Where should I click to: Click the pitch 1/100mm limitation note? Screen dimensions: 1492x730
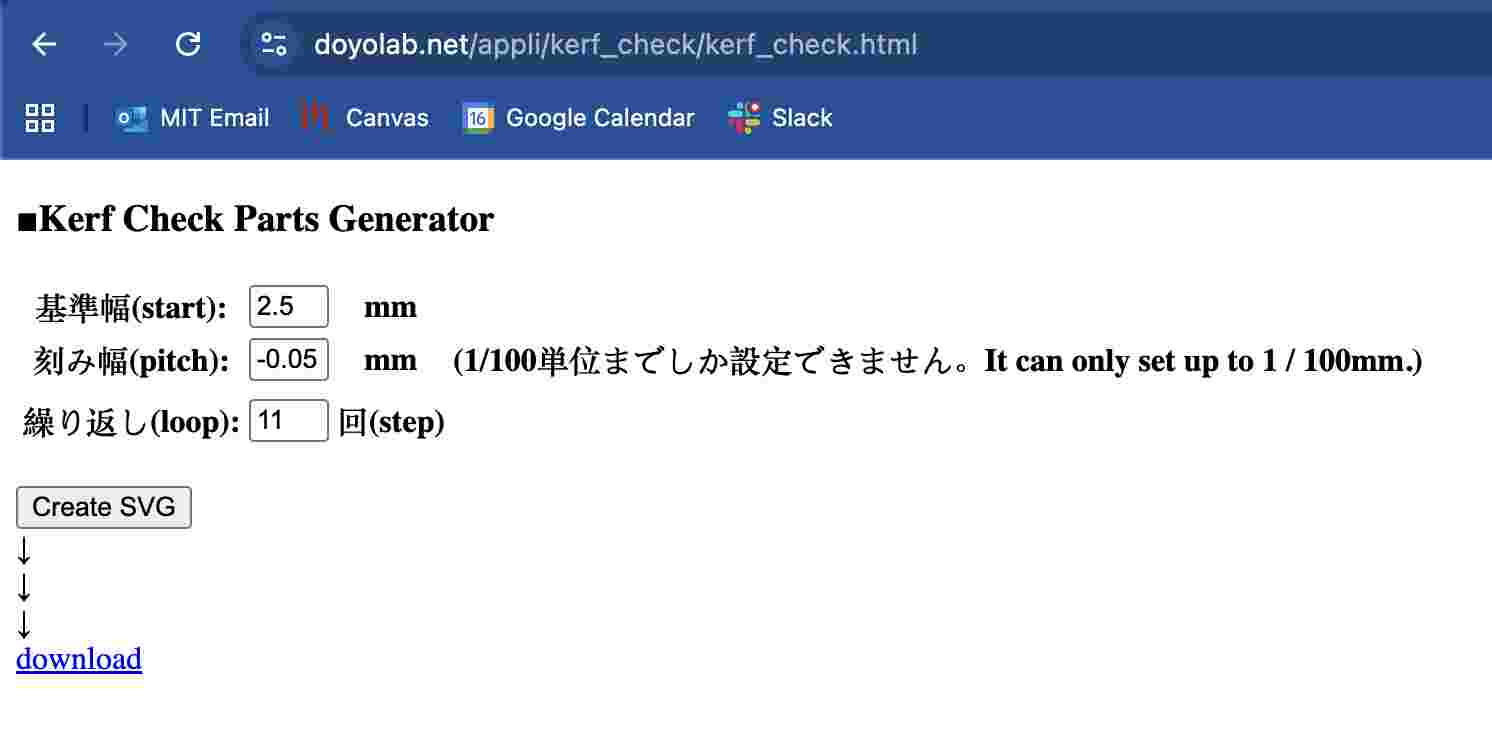[937, 361]
